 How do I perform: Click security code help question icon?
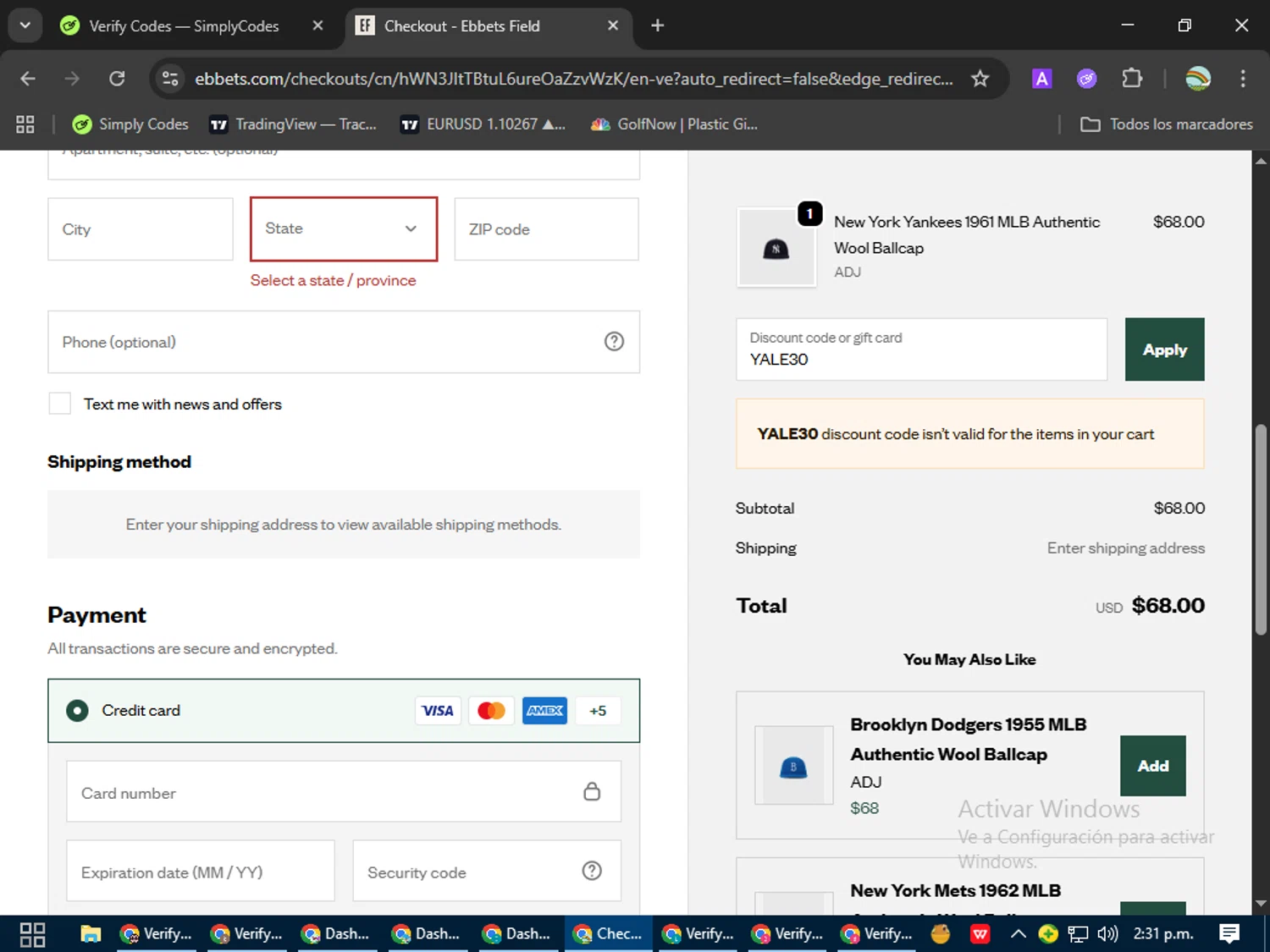click(592, 871)
